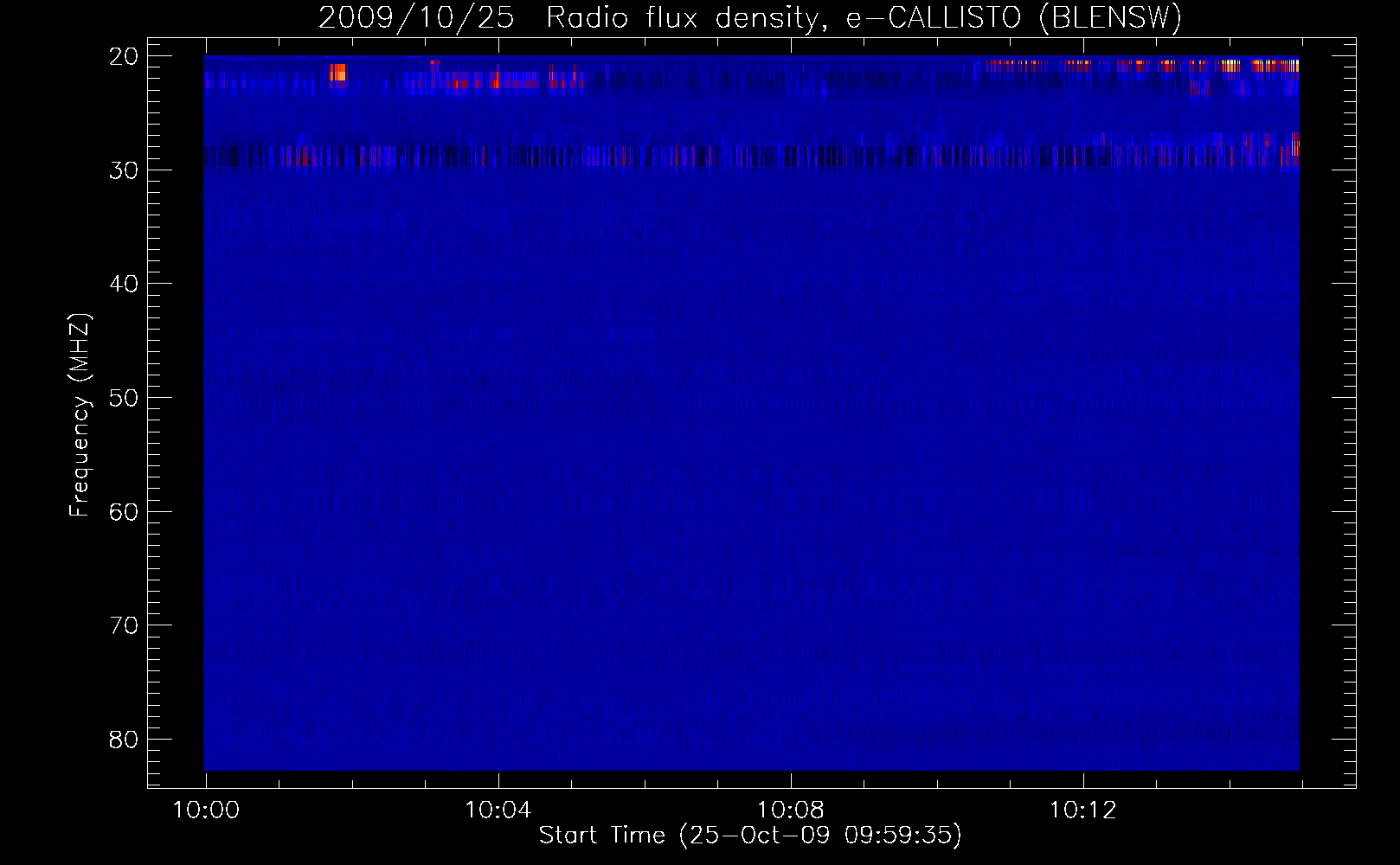Screen dimensions: 1400x865
Task: Click the 10:08 time axis tick label
Action: click(x=790, y=811)
